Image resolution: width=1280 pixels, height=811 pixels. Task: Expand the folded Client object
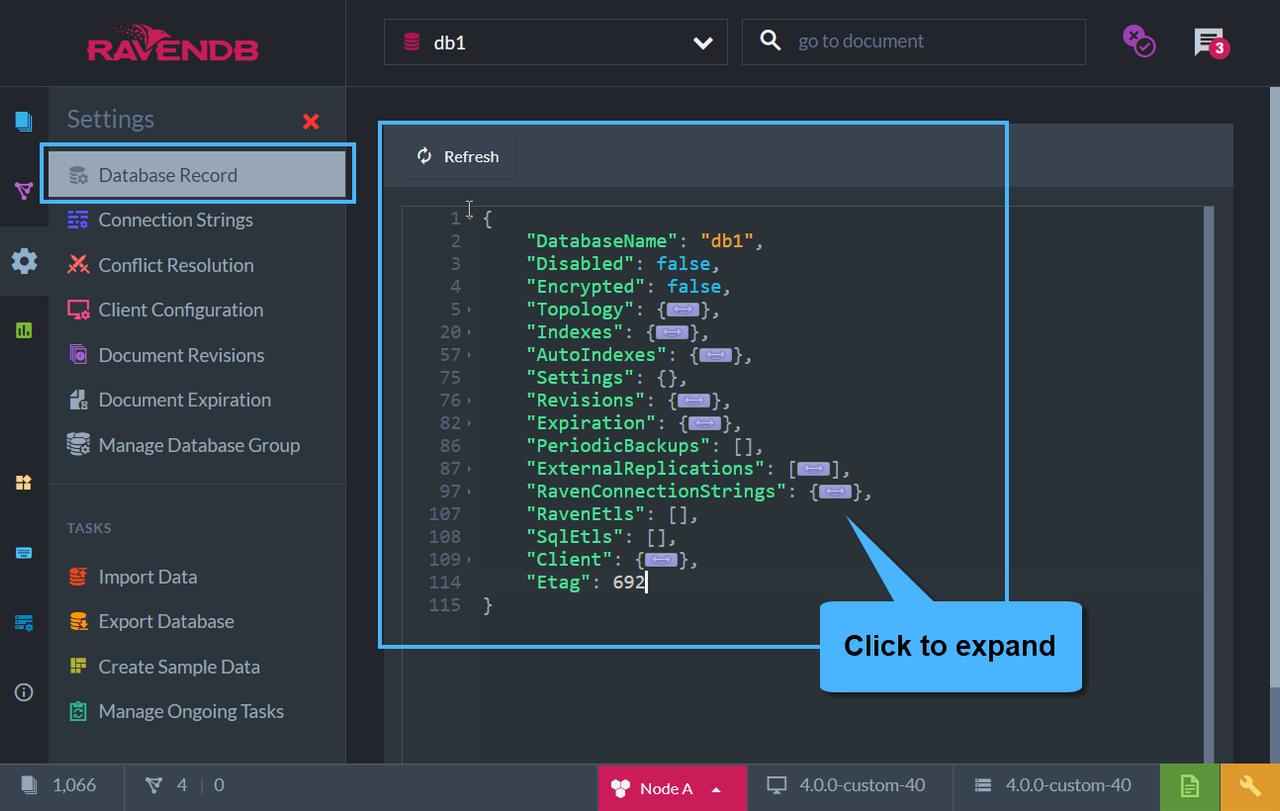click(x=661, y=560)
